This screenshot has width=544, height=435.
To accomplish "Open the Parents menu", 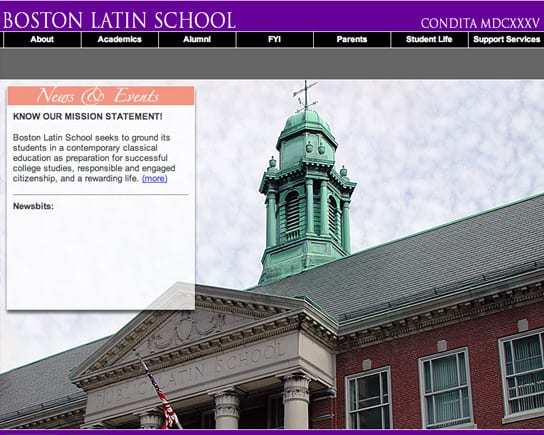I will 352,40.
